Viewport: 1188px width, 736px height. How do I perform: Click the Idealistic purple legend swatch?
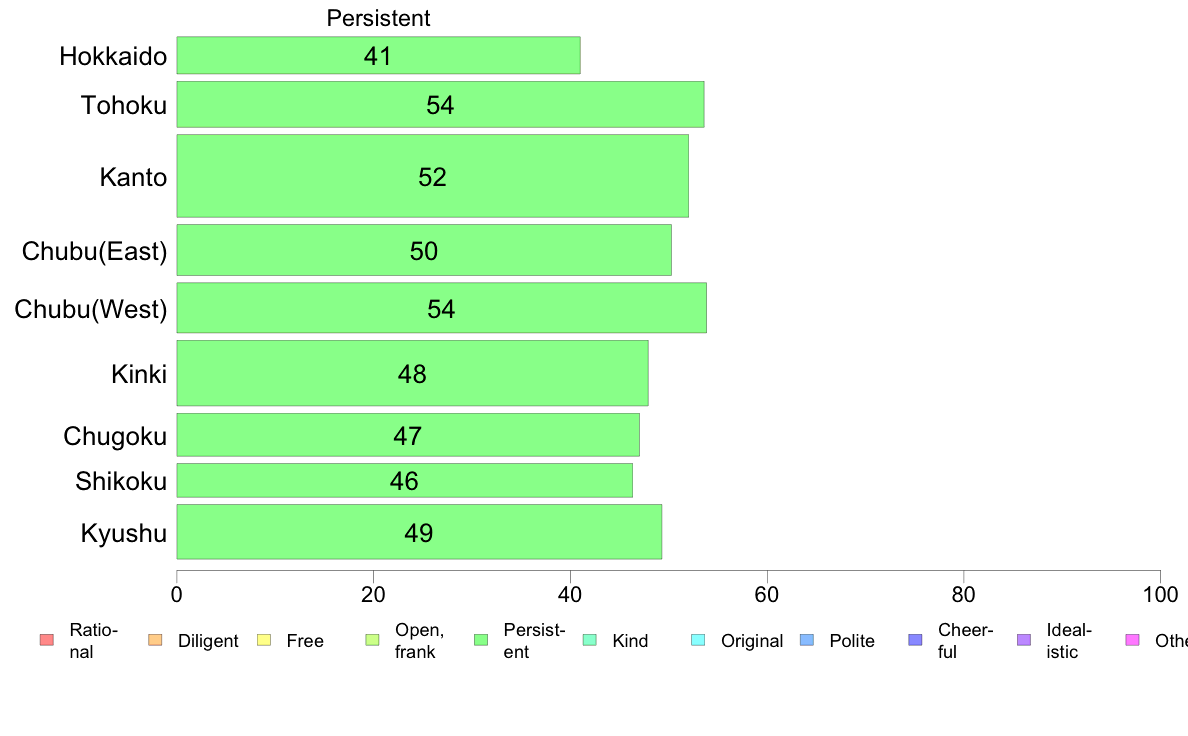pos(1024,640)
